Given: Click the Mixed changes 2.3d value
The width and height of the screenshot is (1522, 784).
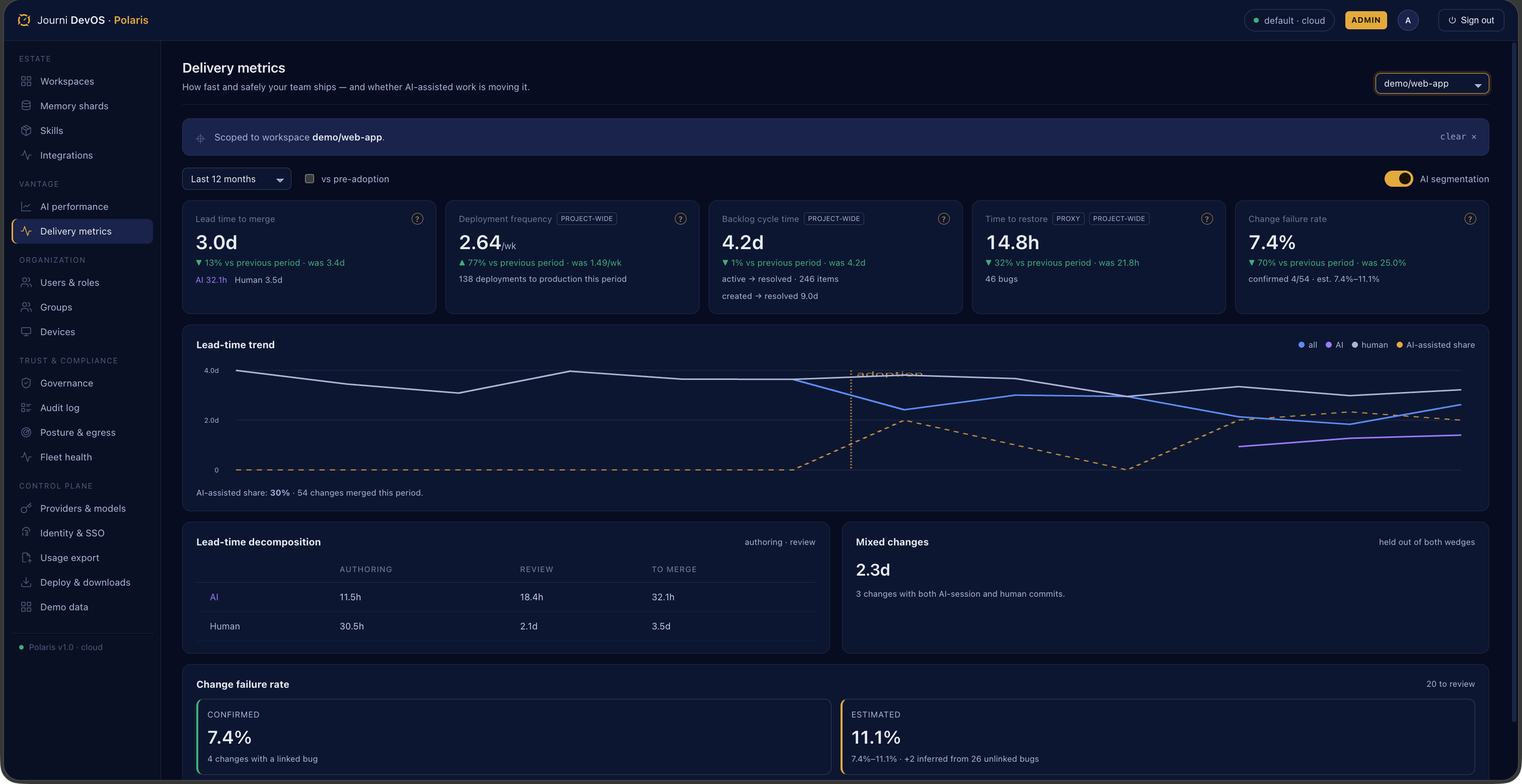Looking at the screenshot, I should [873, 570].
